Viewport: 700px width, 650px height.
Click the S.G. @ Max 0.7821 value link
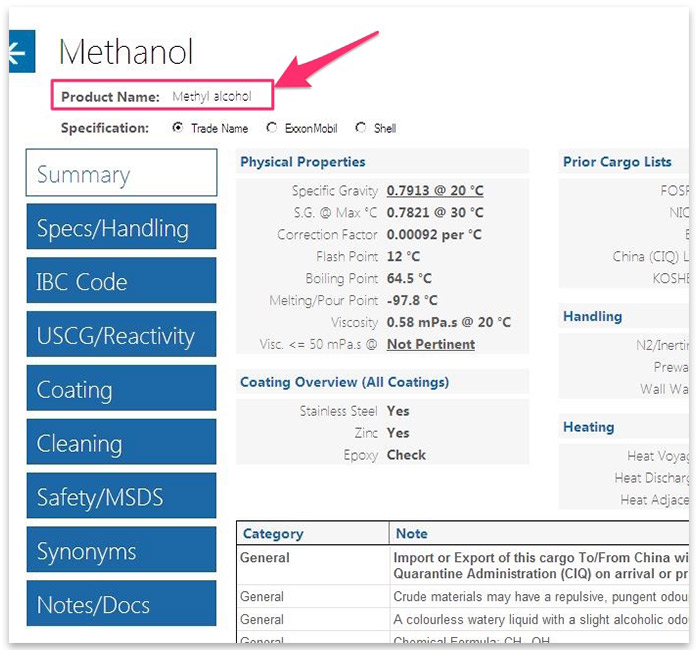[x=435, y=213]
